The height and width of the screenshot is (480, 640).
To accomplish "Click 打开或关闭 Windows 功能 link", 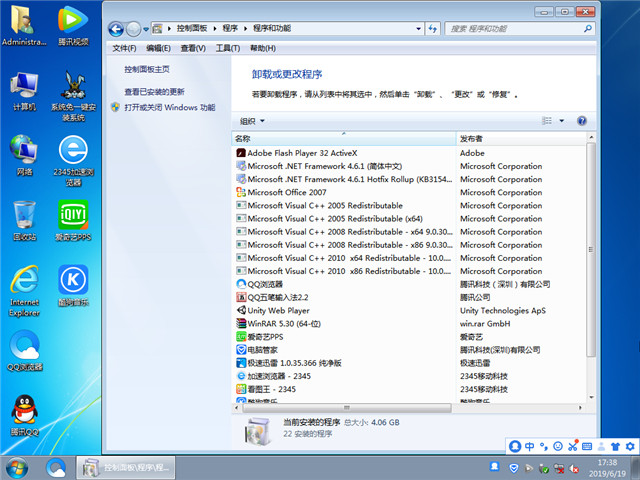I will pos(169,106).
